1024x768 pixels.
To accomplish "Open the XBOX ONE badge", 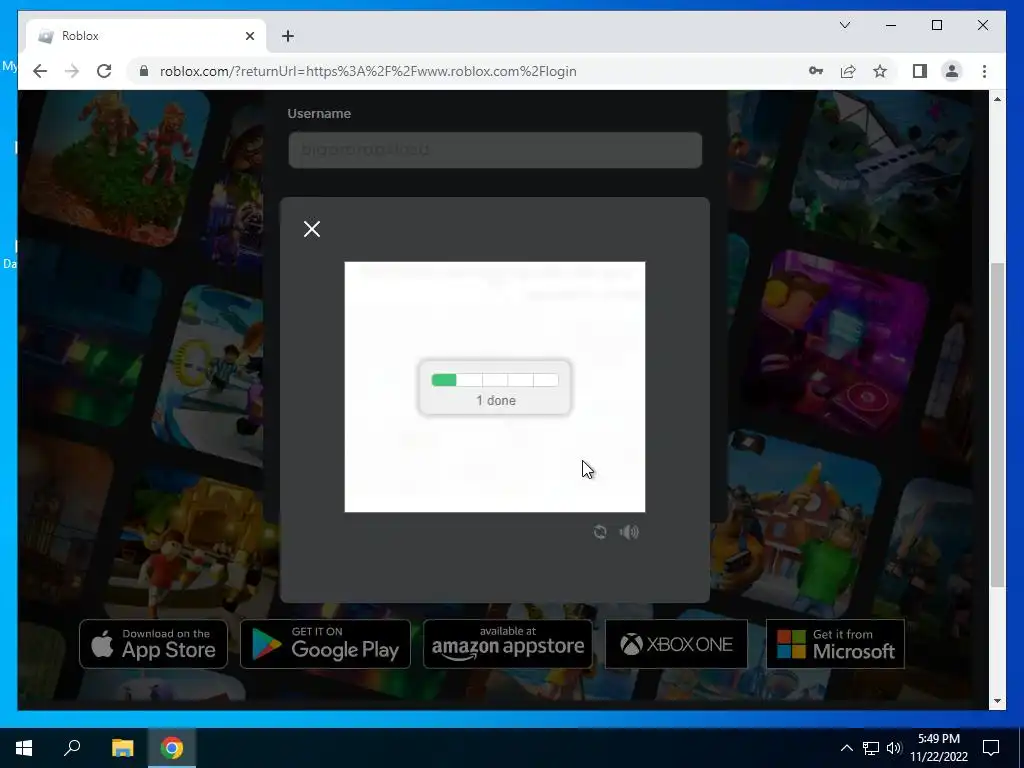I will coord(677,644).
